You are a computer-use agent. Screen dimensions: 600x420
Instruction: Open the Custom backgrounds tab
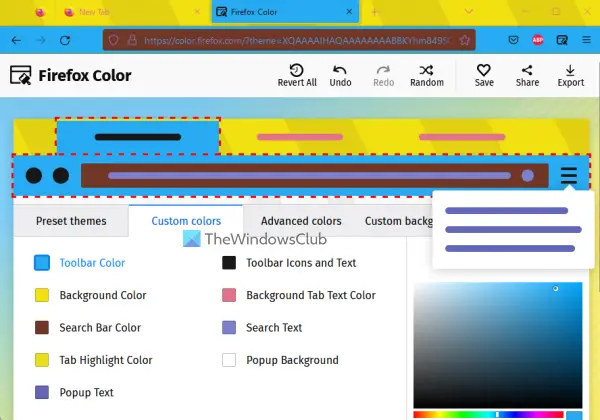coord(399,221)
